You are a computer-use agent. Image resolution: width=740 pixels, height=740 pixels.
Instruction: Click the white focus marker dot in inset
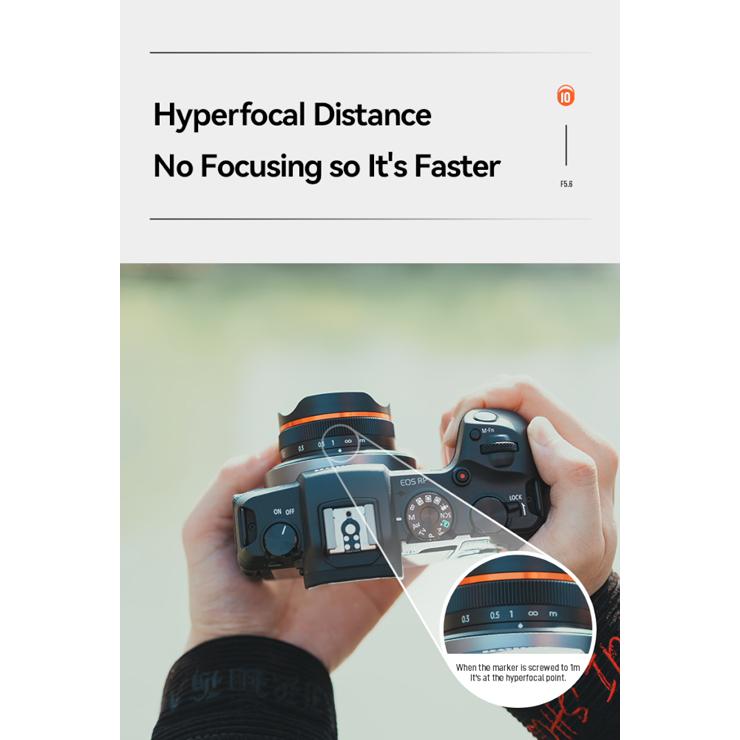(x=521, y=626)
